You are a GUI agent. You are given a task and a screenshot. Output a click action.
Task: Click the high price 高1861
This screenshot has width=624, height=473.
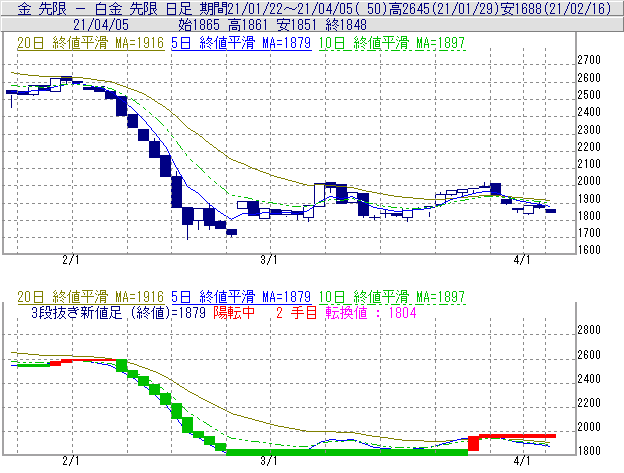[248, 25]
